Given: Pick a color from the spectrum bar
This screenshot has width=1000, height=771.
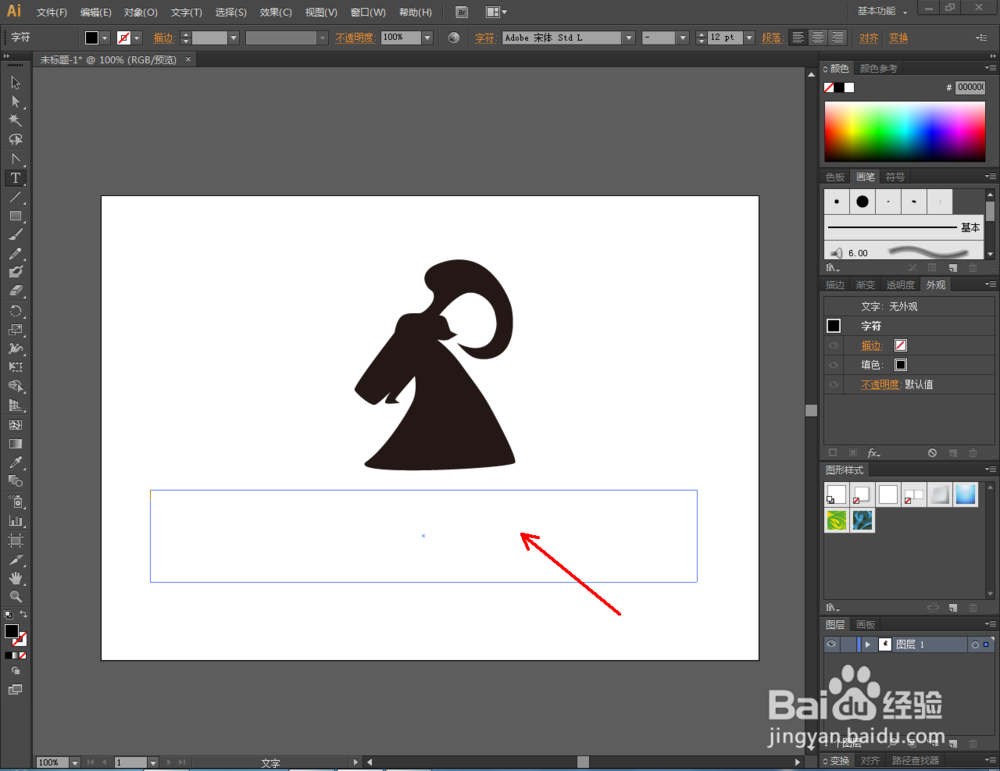Looking at the screenshot, I should tap(904, 131).
